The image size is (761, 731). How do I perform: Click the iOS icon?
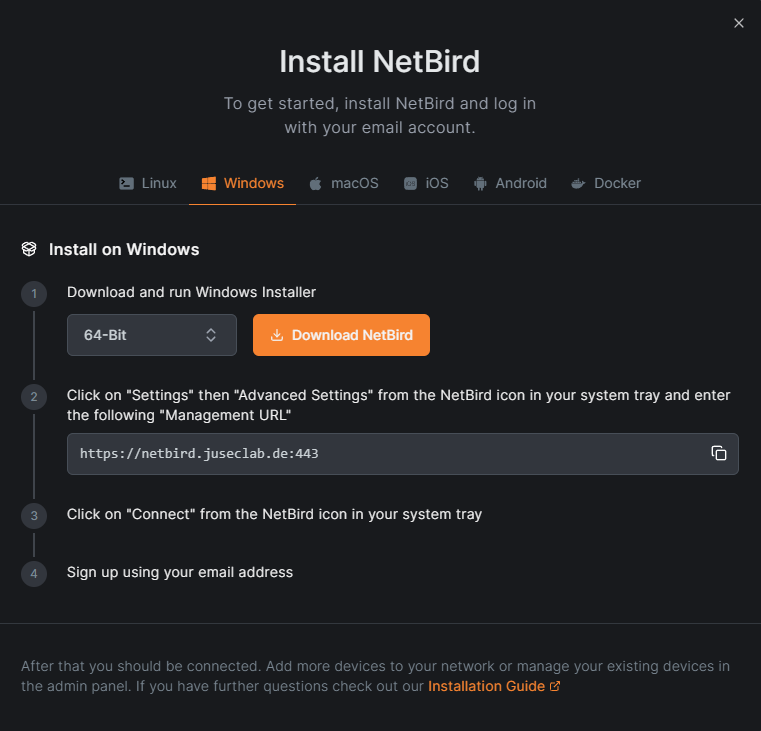pos(410,183)
